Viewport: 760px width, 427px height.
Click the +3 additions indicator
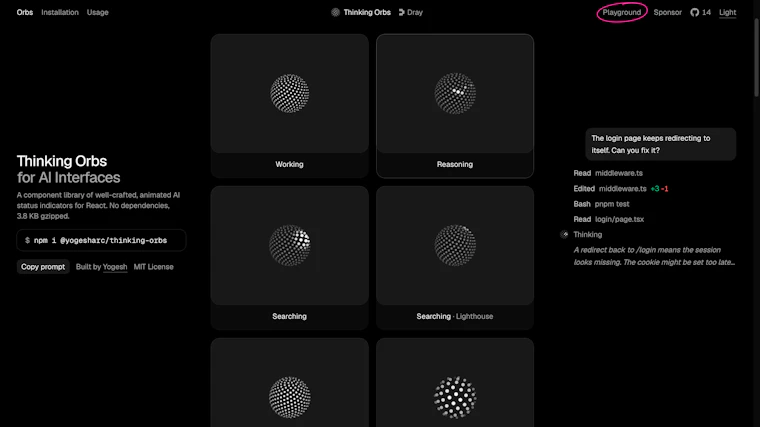point(655,189)
